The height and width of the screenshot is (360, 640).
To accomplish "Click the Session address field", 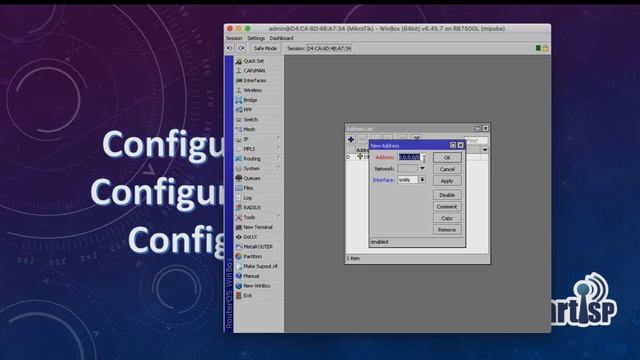I will point(329,48).
